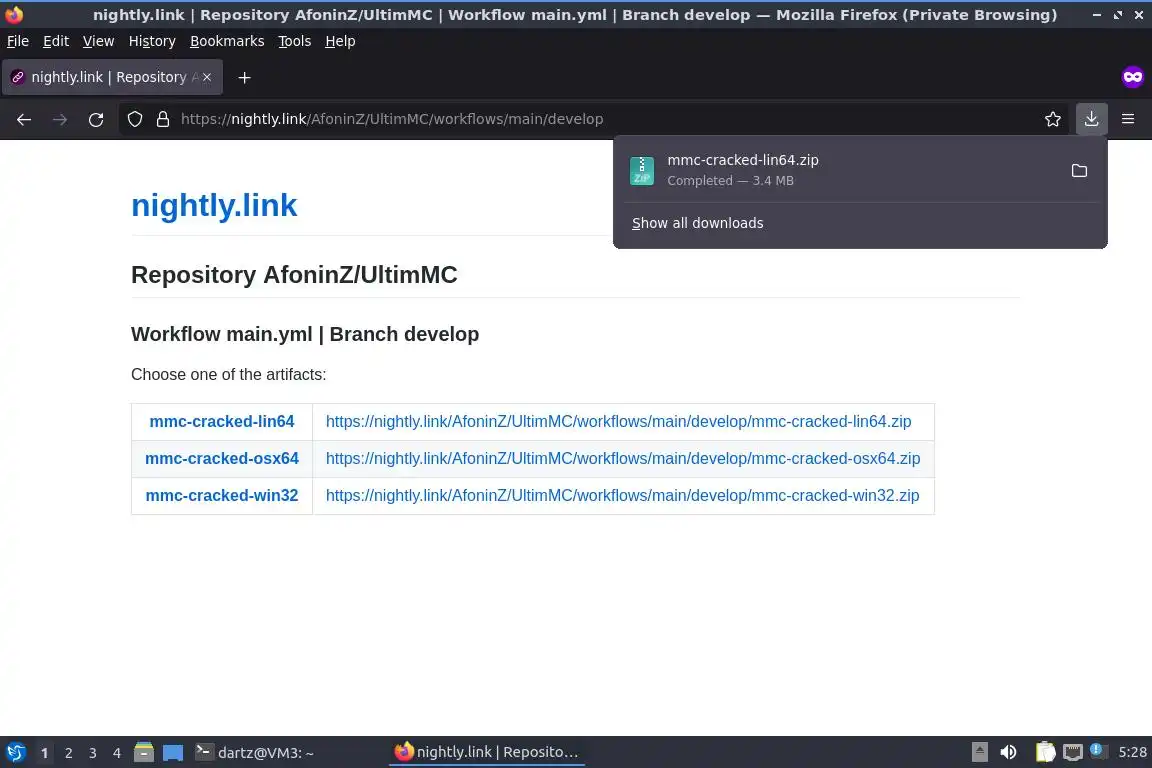Open the clipboard tray icon
This screenshot has height=768, width=1152.
tap(1045, 753)
